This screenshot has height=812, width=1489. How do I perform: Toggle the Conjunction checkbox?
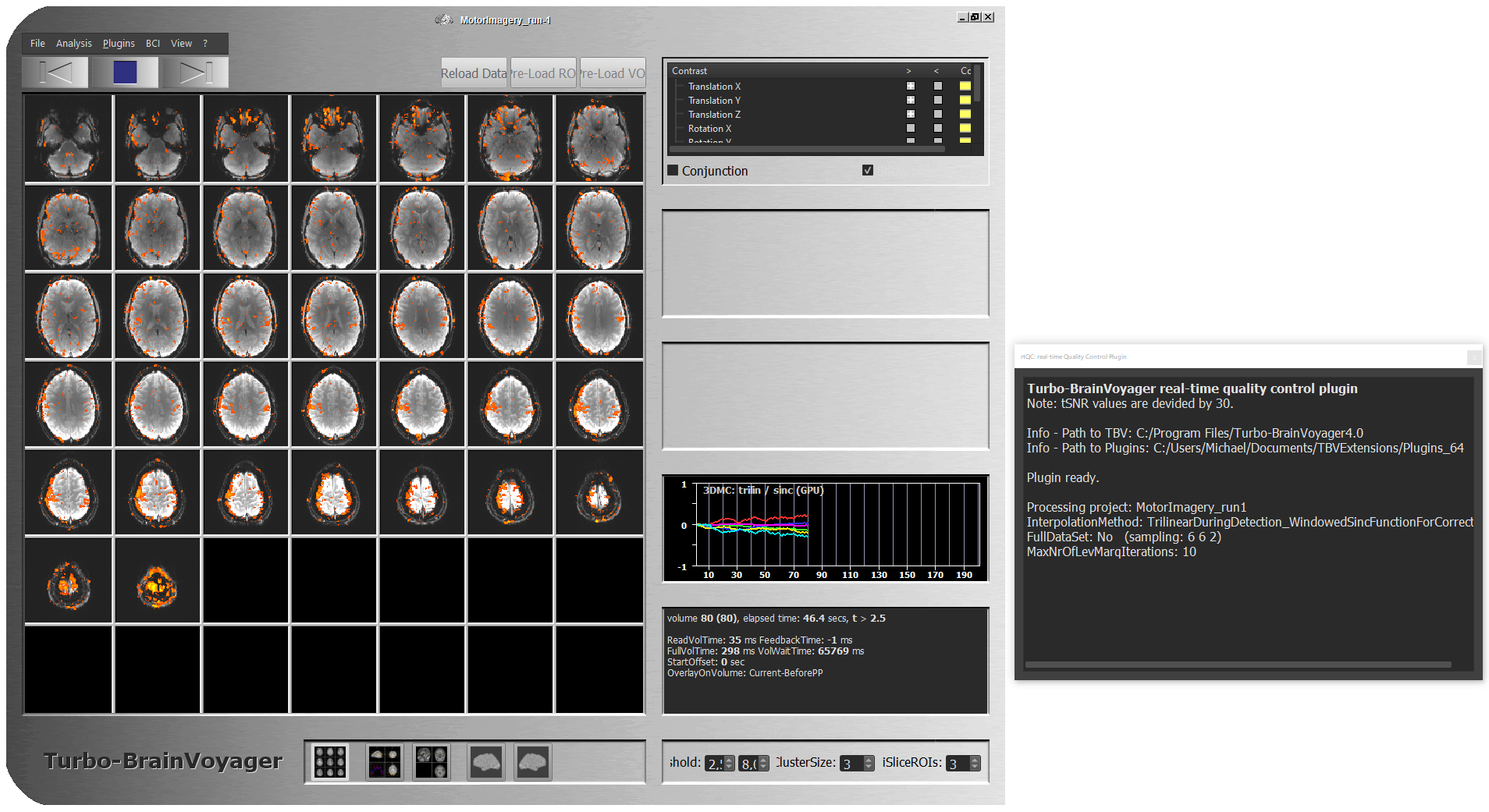coord(673,170)
